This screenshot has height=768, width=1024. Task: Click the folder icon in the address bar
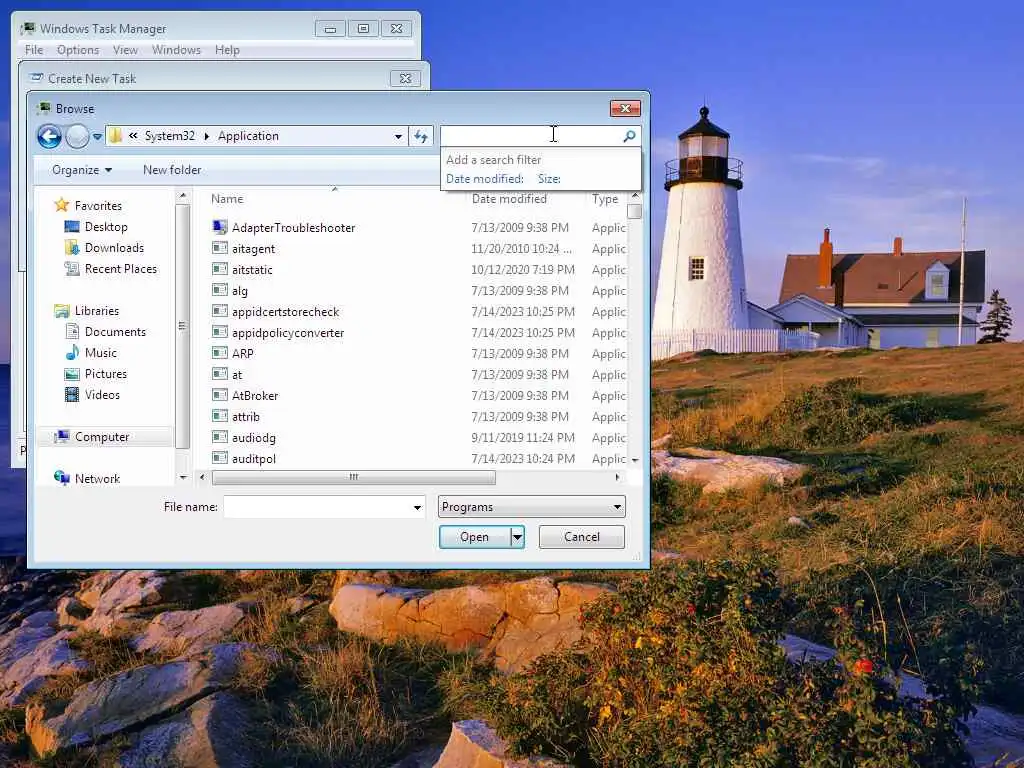click(116, 136)
